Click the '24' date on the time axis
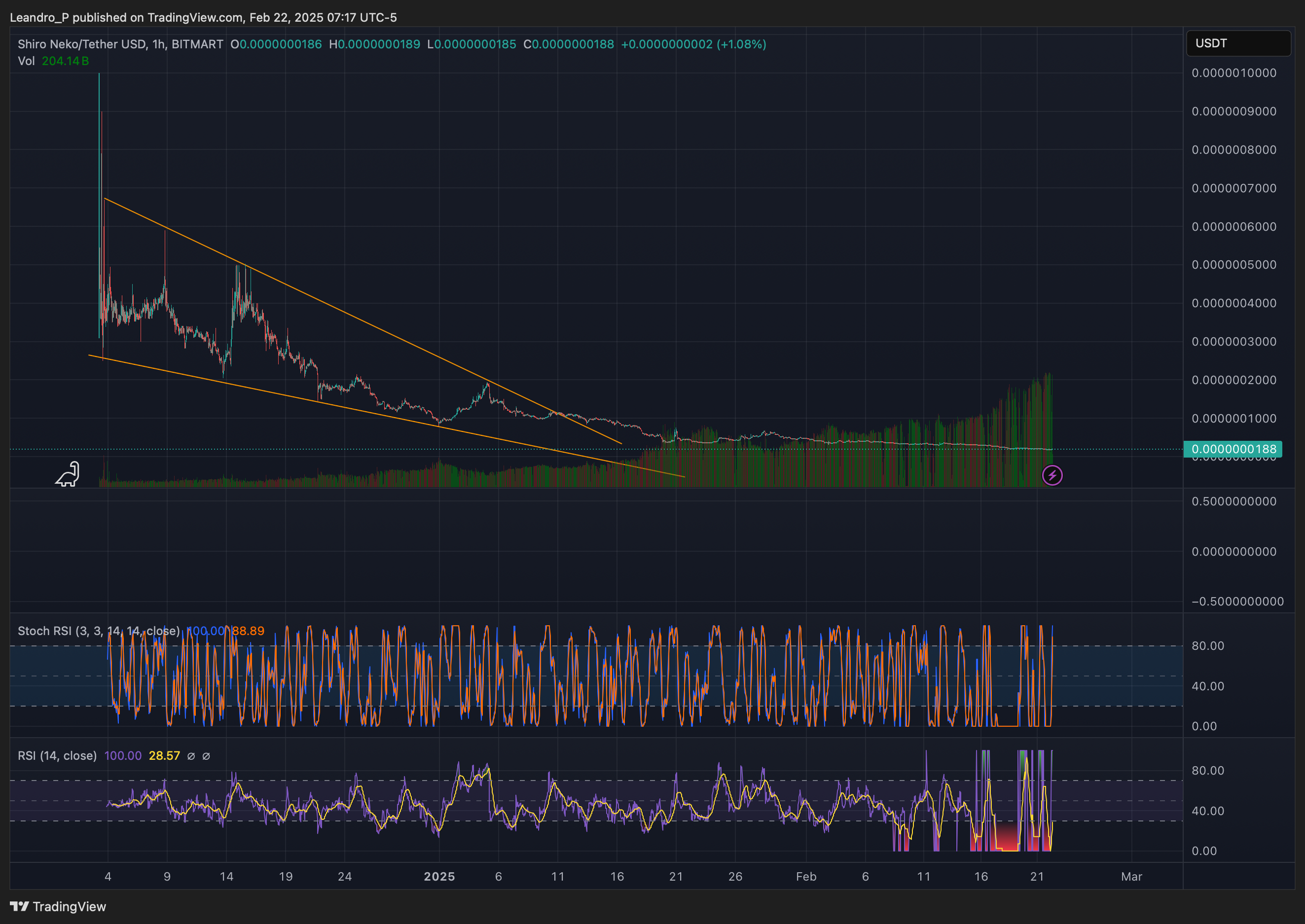1305x924 pixels. tap(345, 876)
